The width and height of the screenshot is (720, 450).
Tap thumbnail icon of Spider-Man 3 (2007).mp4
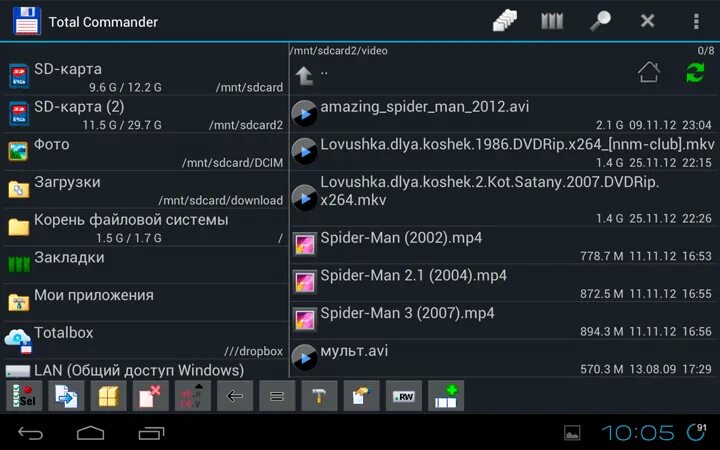[304, 320]
